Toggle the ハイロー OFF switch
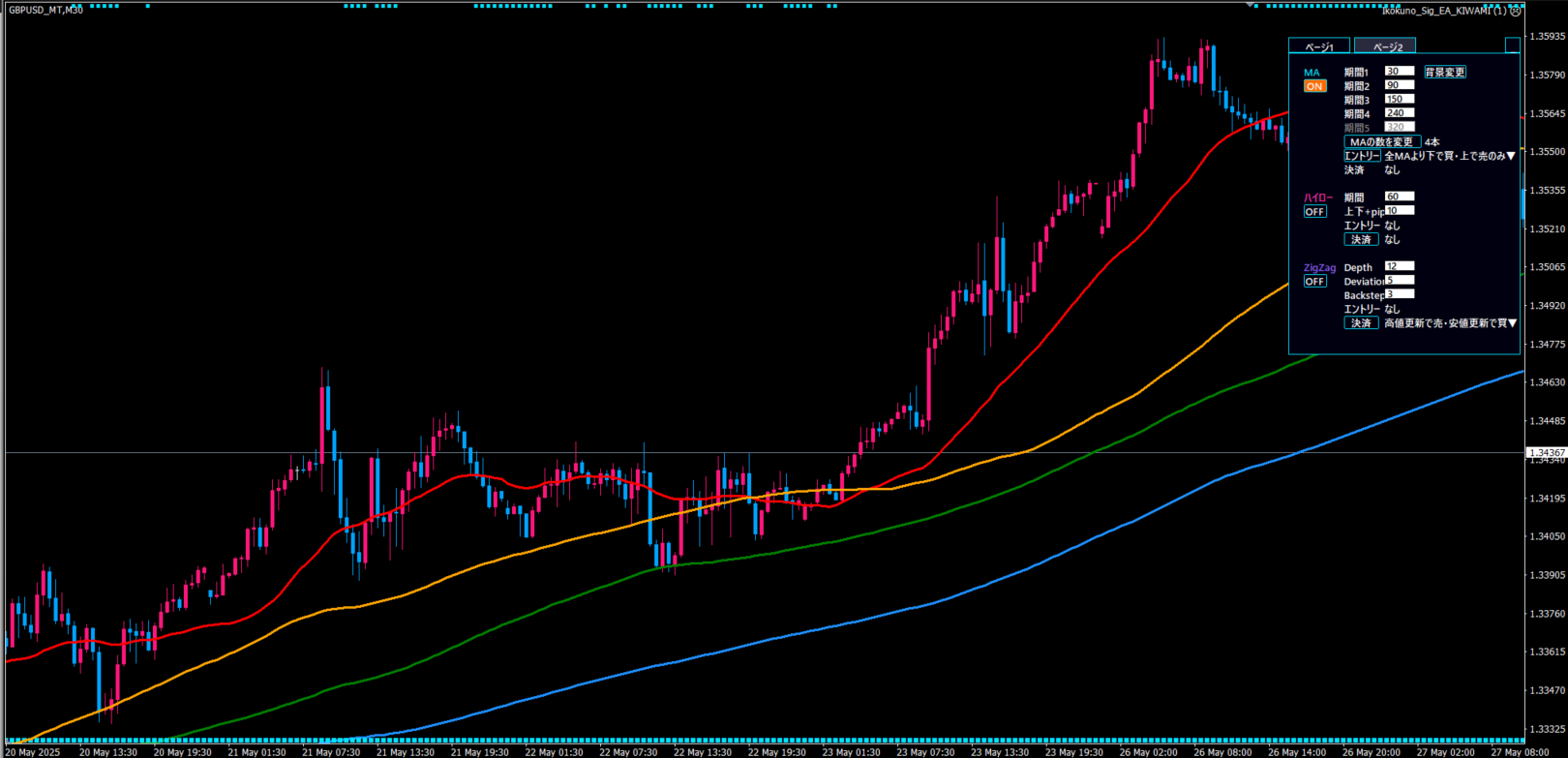 (1314, 212)
